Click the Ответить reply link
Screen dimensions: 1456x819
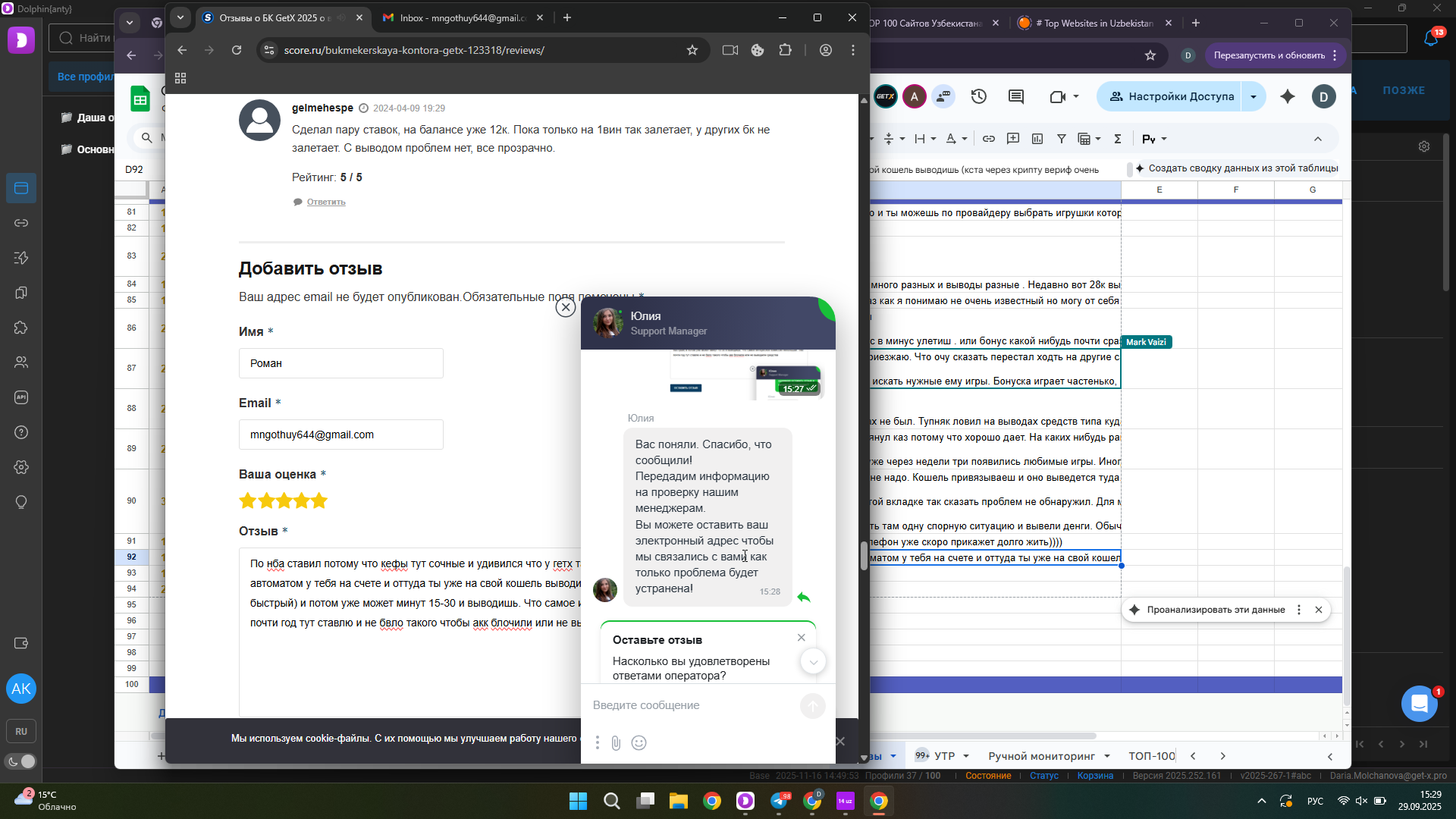326,202
